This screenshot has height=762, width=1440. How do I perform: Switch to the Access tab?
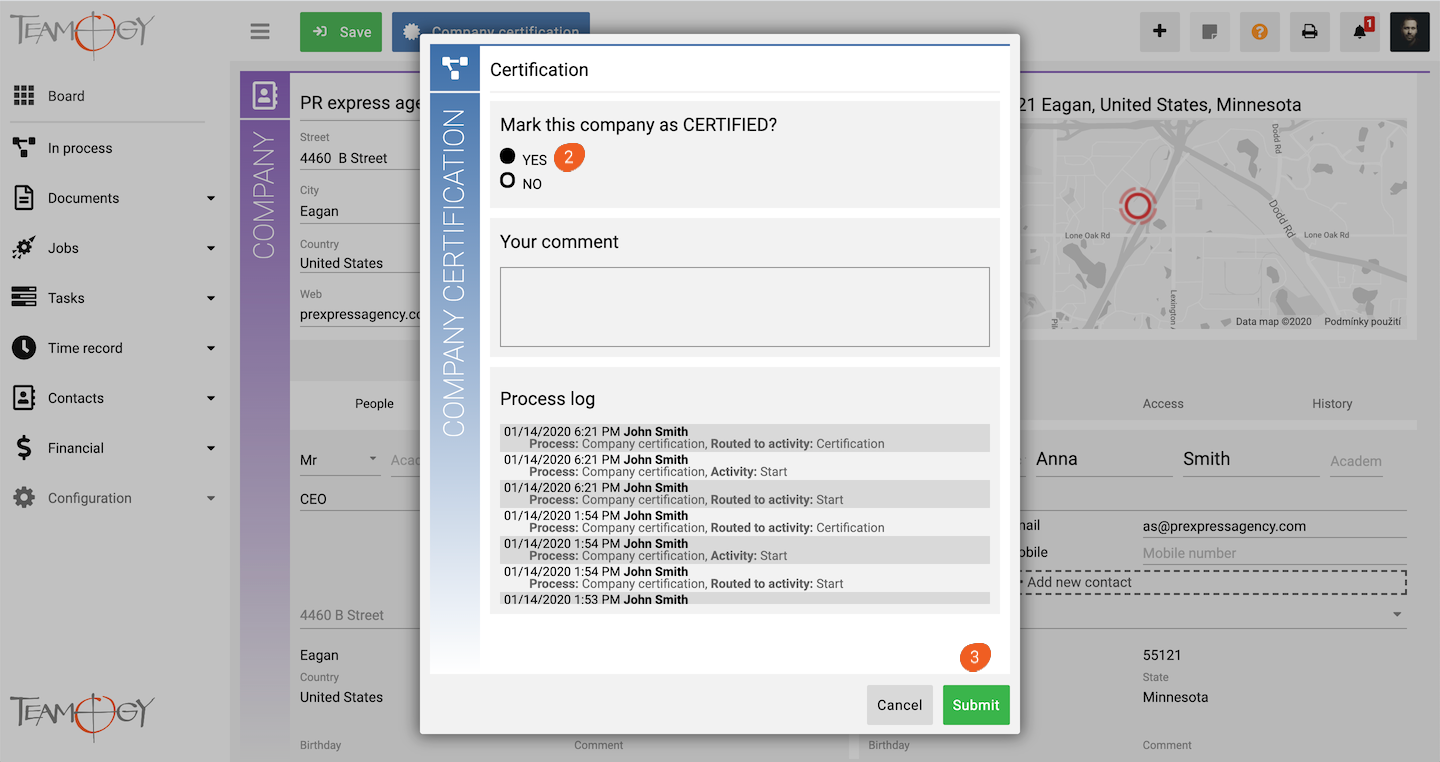coord(1163,404)
